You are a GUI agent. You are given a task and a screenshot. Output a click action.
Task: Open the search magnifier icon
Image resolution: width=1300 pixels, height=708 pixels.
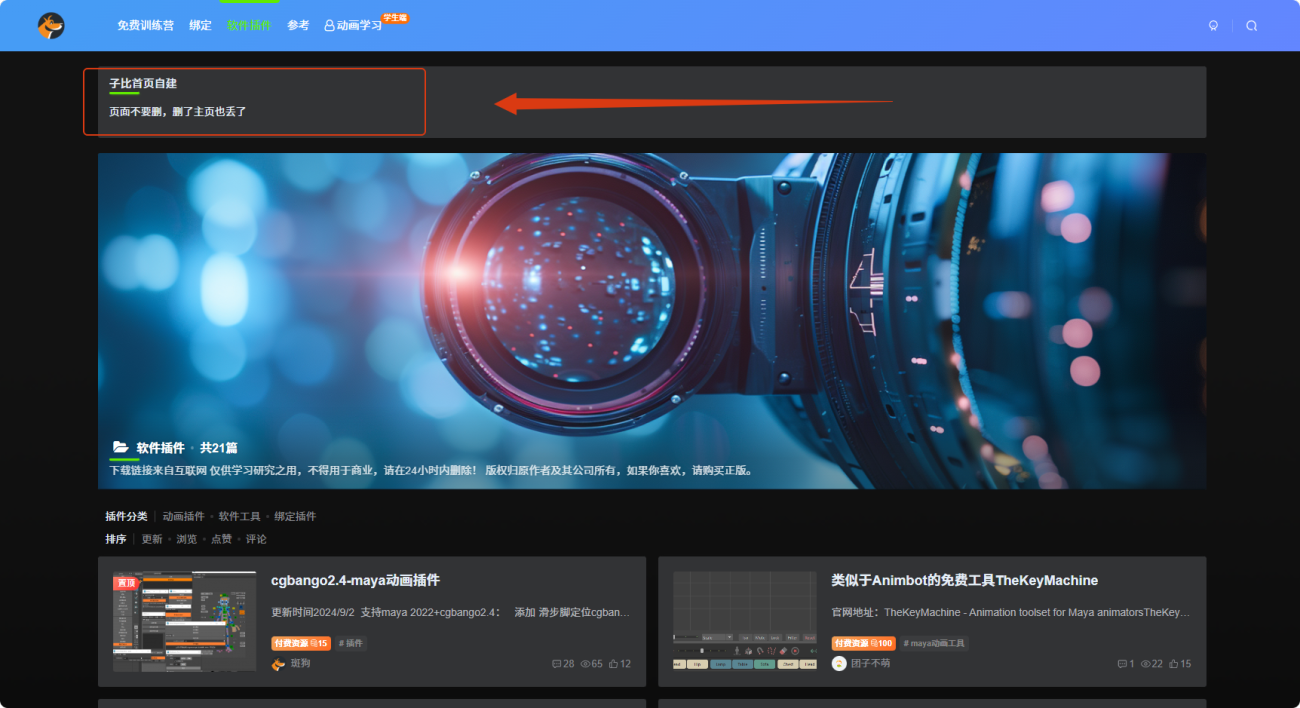[1251, 25]
